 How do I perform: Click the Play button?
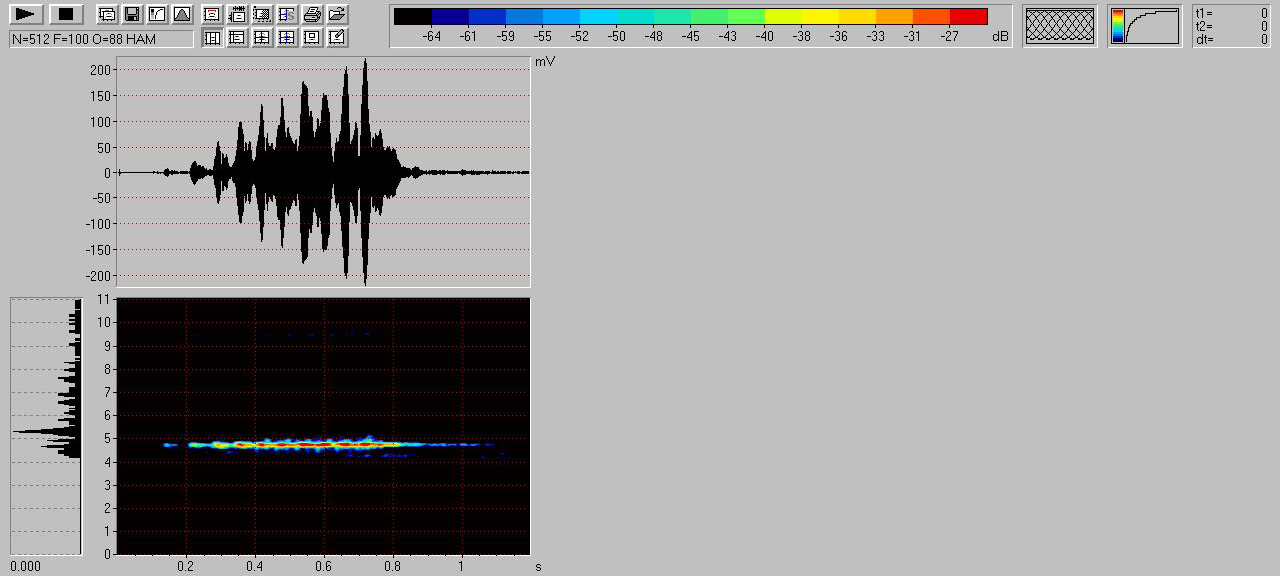coord(27,14)
